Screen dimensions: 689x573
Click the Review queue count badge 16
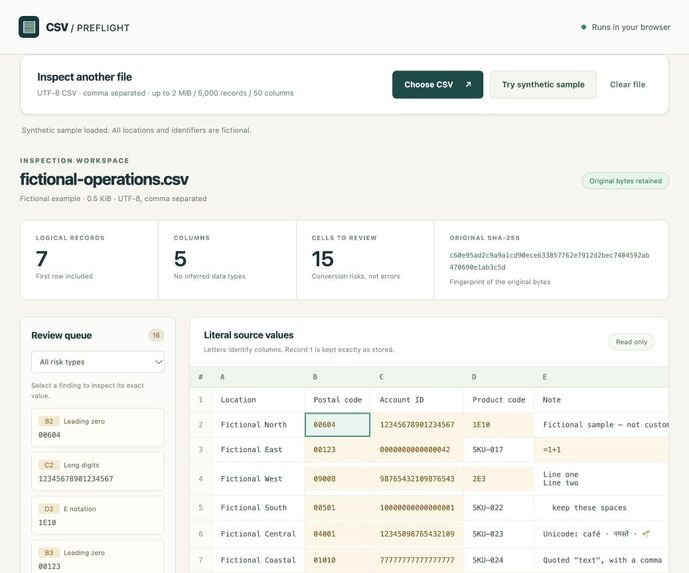(x=156, y=335)
